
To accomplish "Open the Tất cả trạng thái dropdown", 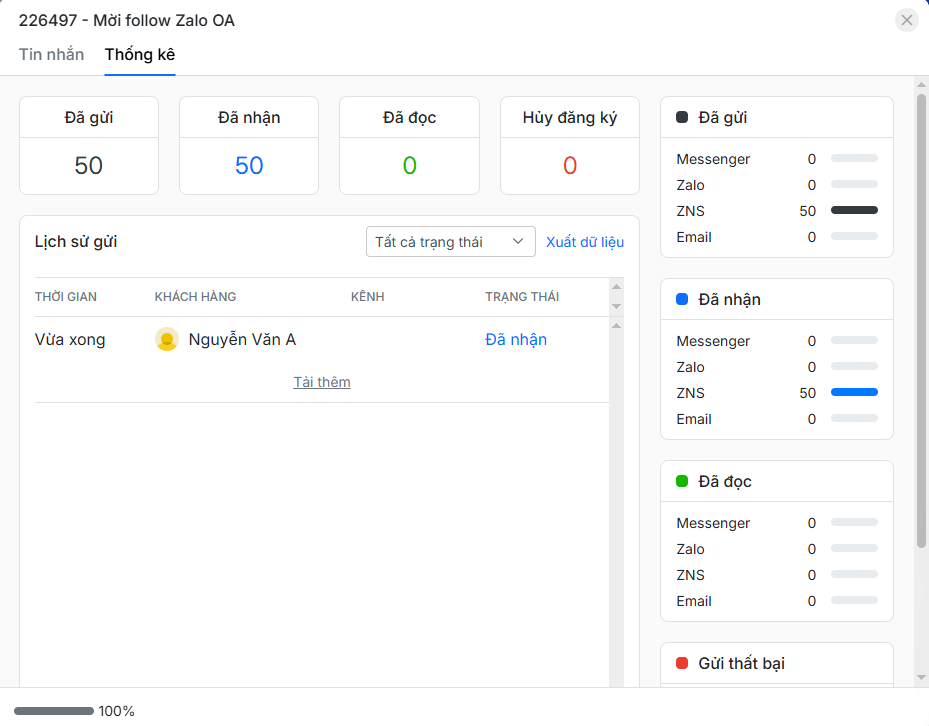I will [x=450, y=242].
